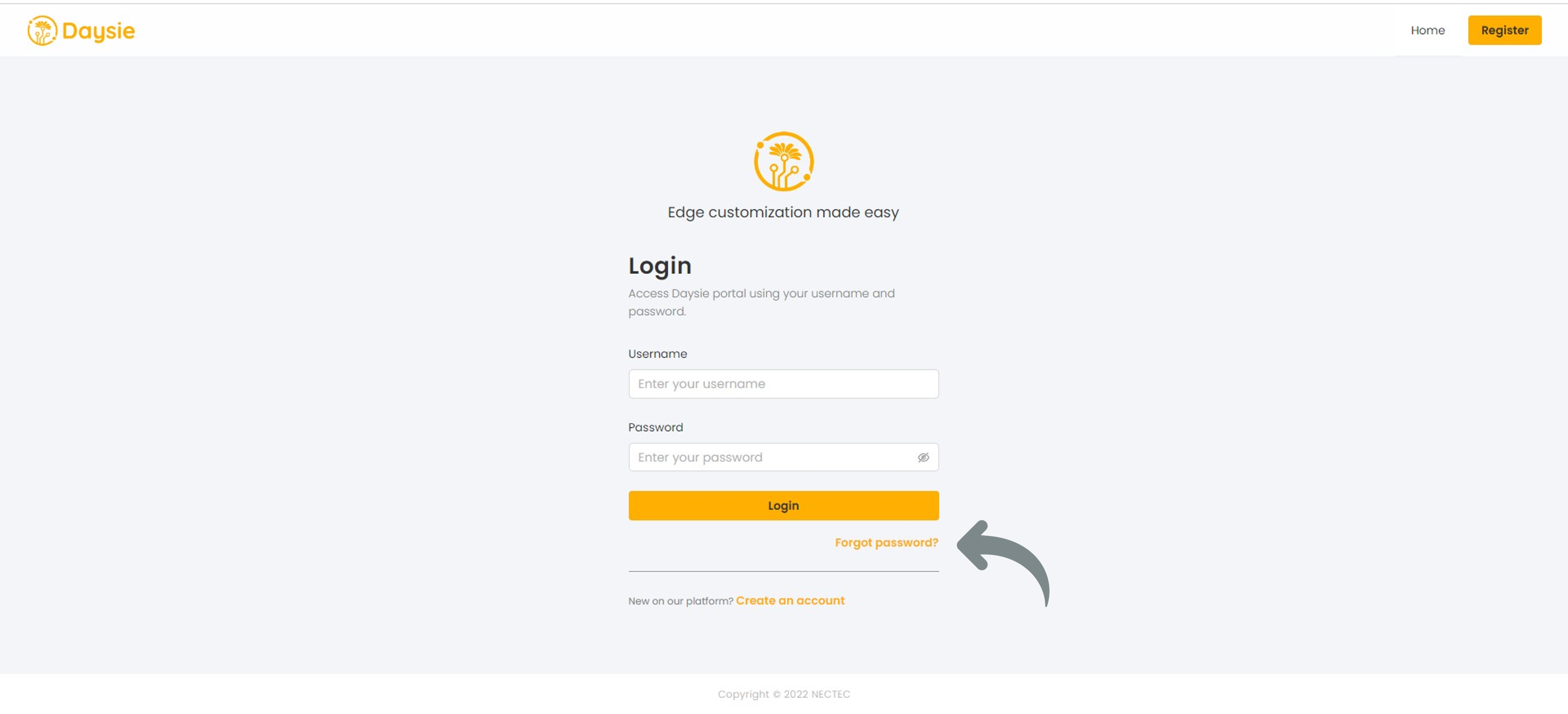The height and width of the screenshot is (714, 1568).
Task: Click the 'Edge customization made easy' tagline
Action: click(x=783, y=212)
